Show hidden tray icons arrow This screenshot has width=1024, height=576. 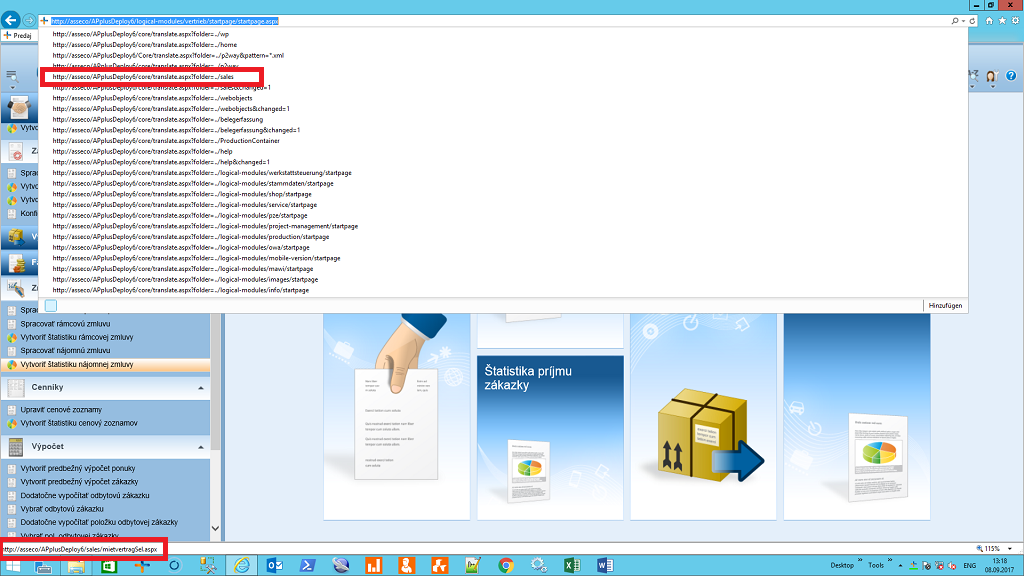pos(900,566)
